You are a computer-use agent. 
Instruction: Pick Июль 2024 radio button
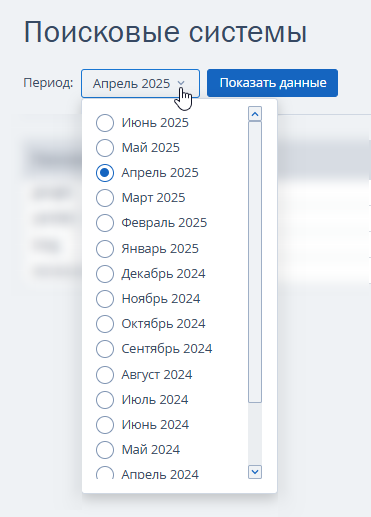point(105,400)
